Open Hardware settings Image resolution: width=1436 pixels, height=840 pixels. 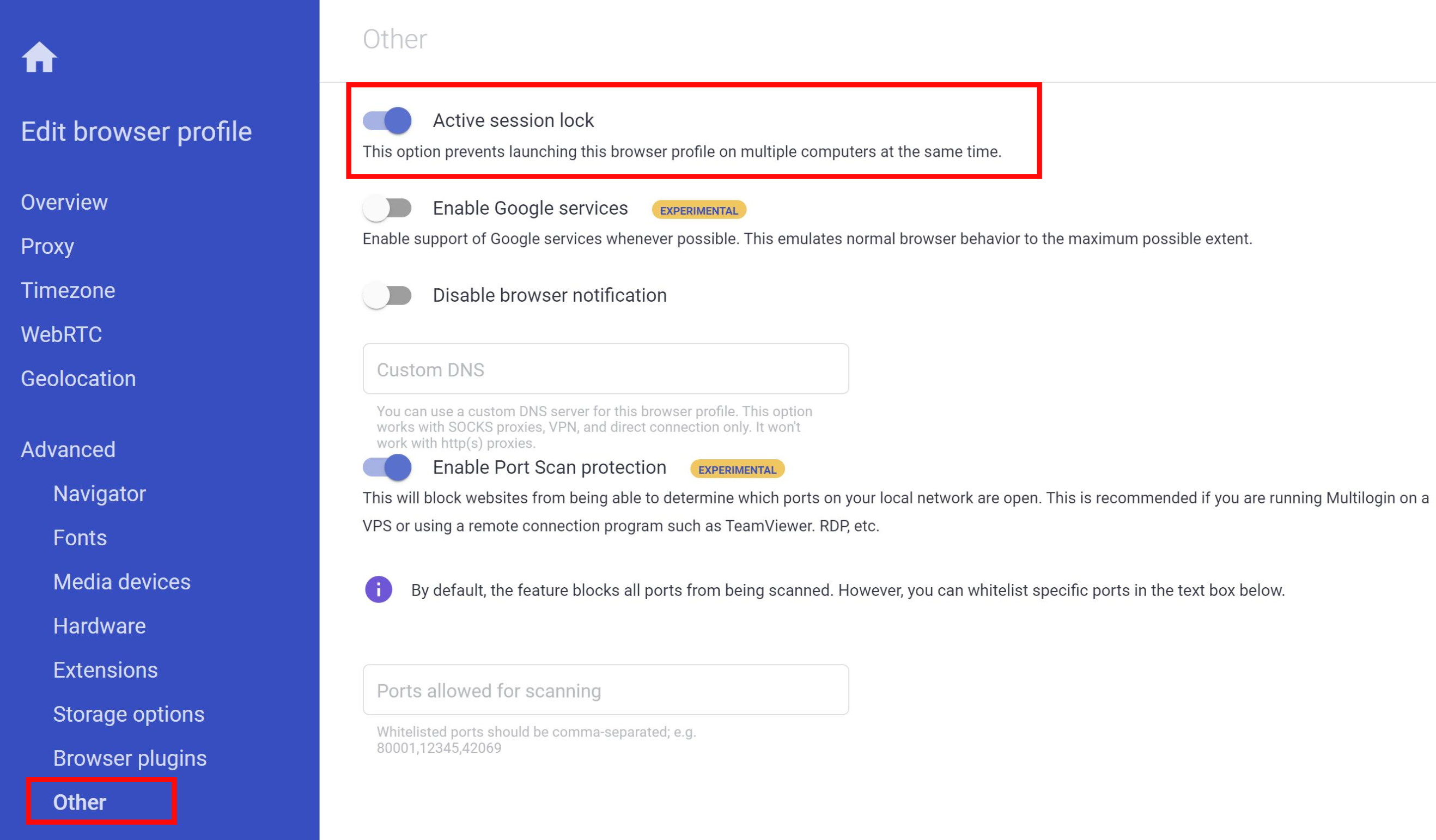(100, 626)
